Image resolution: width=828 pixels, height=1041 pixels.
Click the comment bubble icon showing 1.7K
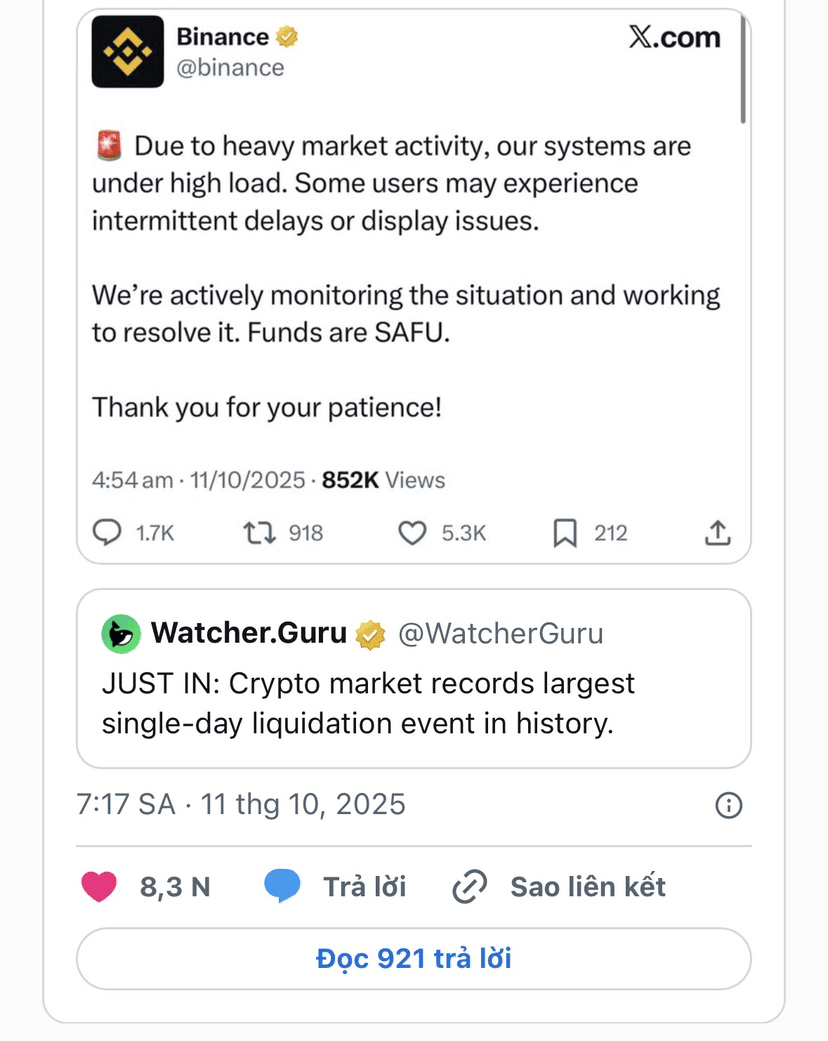[107, 533]
